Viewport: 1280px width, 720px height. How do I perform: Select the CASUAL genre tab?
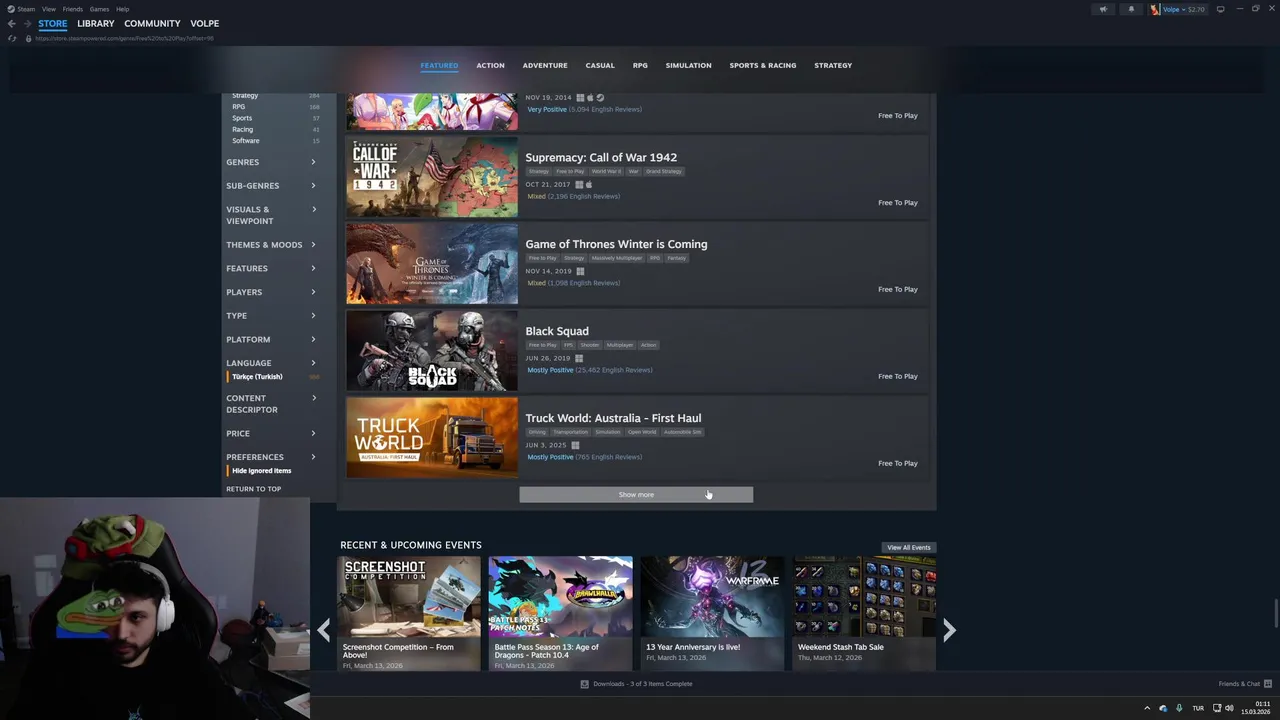(600, 65)
